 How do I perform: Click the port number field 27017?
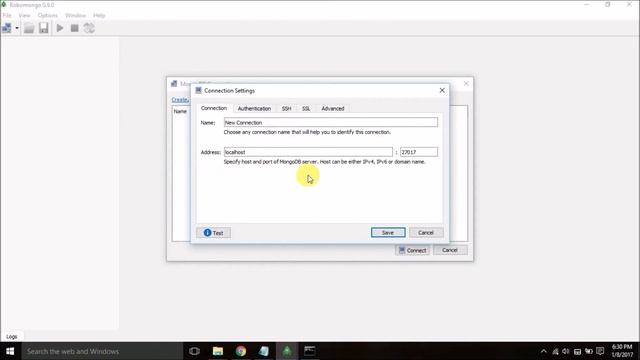point(419,152)
